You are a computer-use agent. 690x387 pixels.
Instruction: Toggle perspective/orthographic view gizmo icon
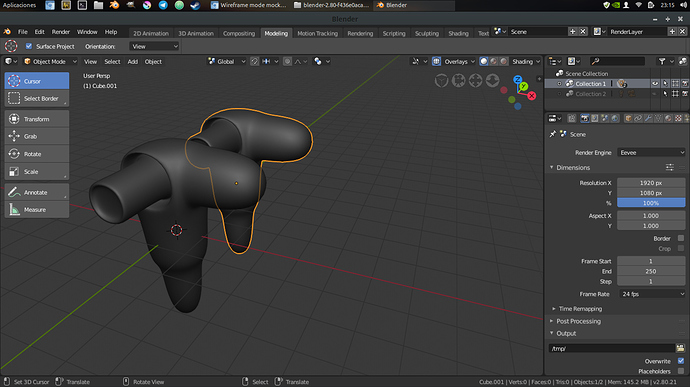441,81
